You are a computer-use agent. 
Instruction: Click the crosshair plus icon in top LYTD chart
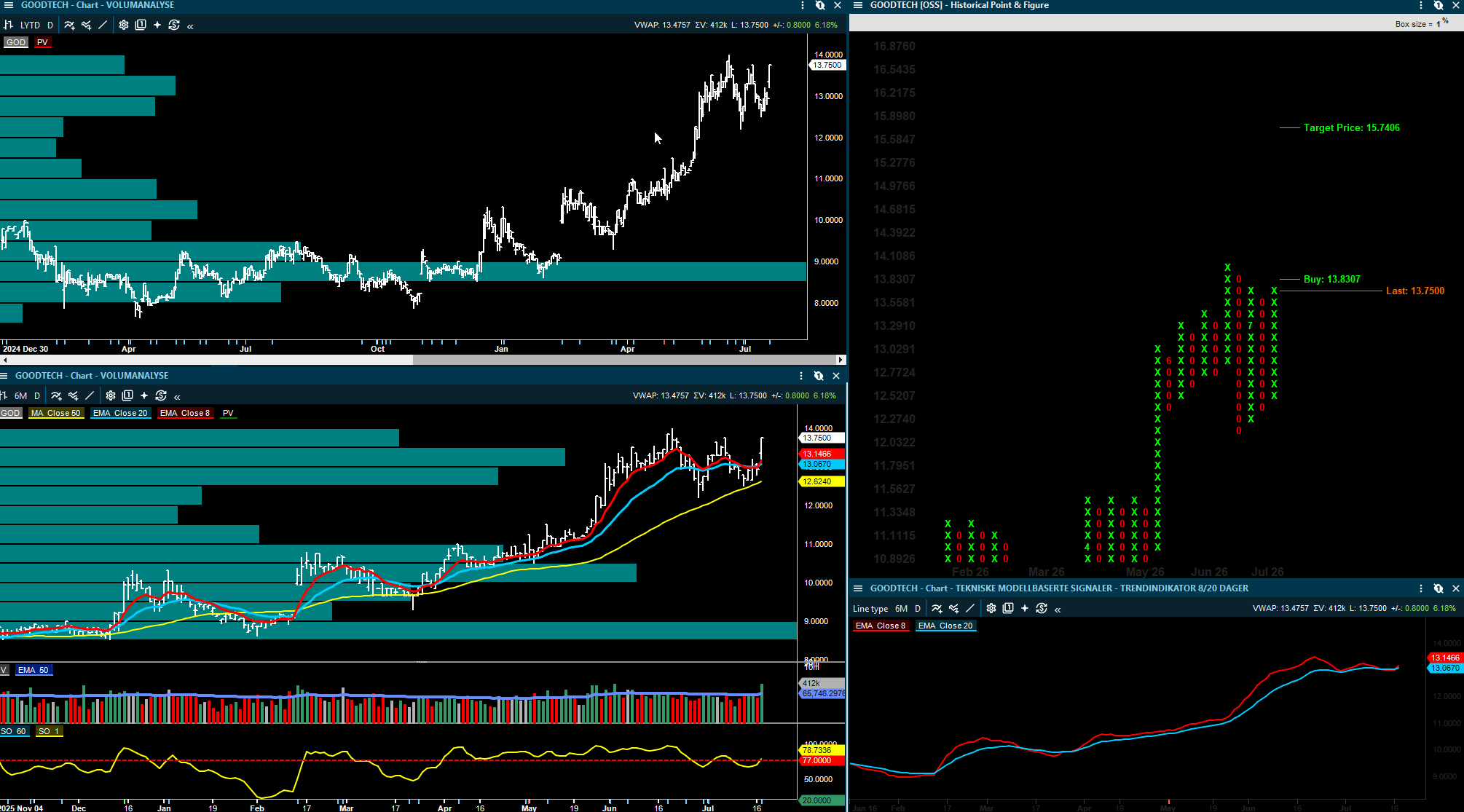tap(157, 25)
